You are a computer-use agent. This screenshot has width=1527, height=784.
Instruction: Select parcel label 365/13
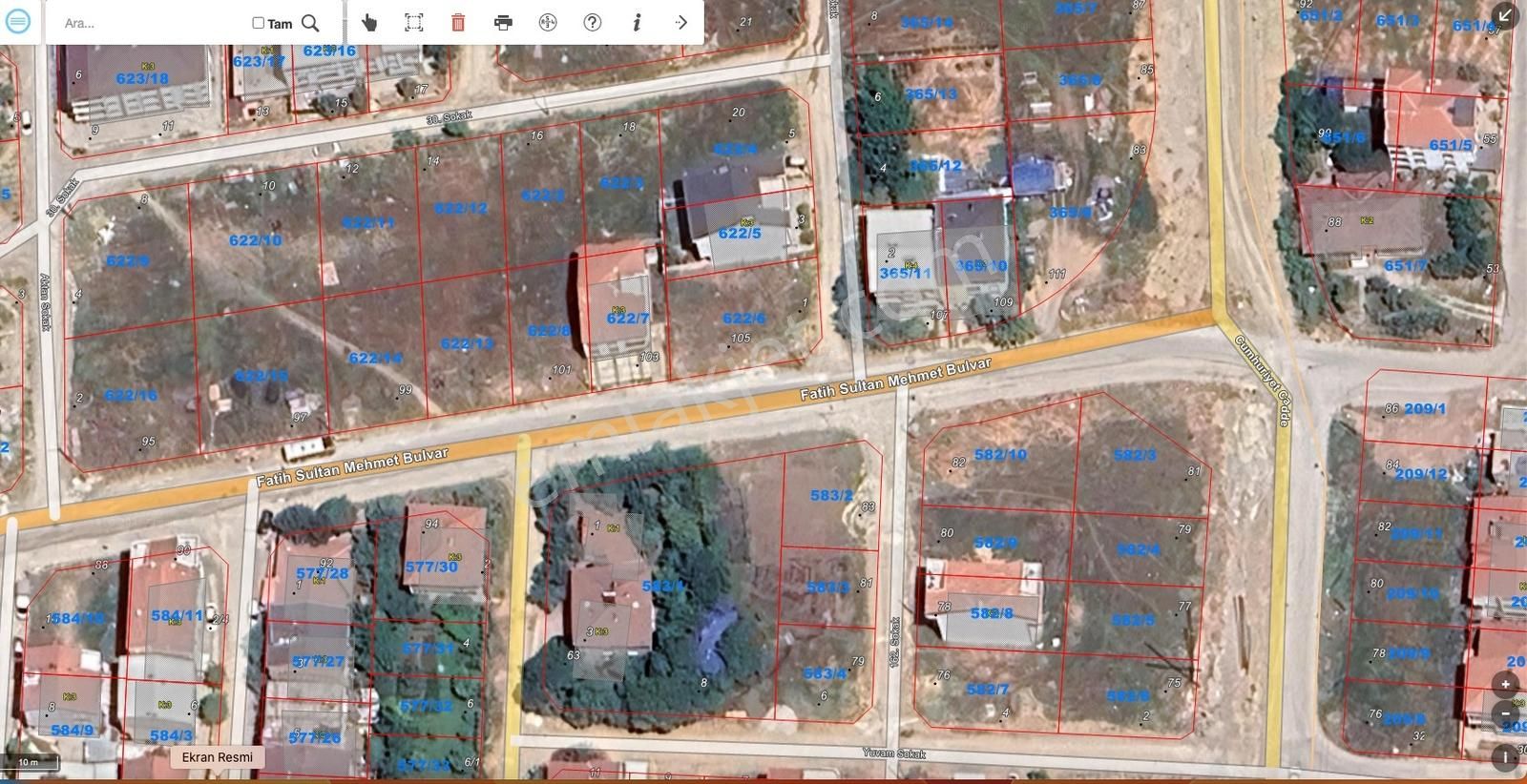pos(931,93)
